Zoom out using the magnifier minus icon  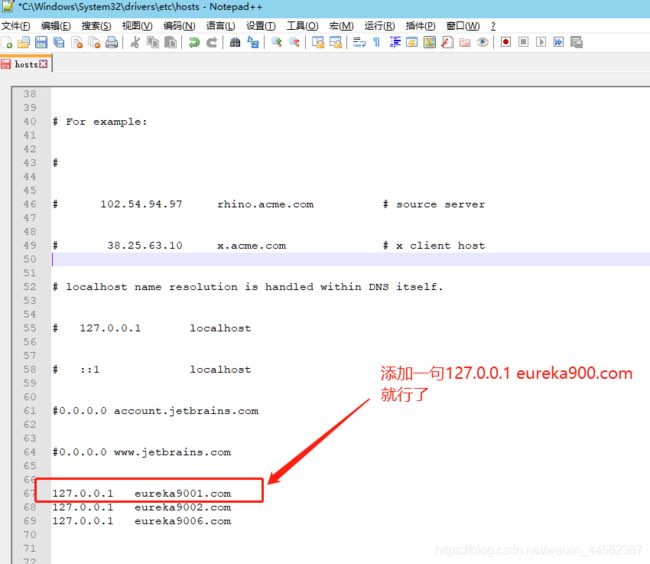[294, 42]
